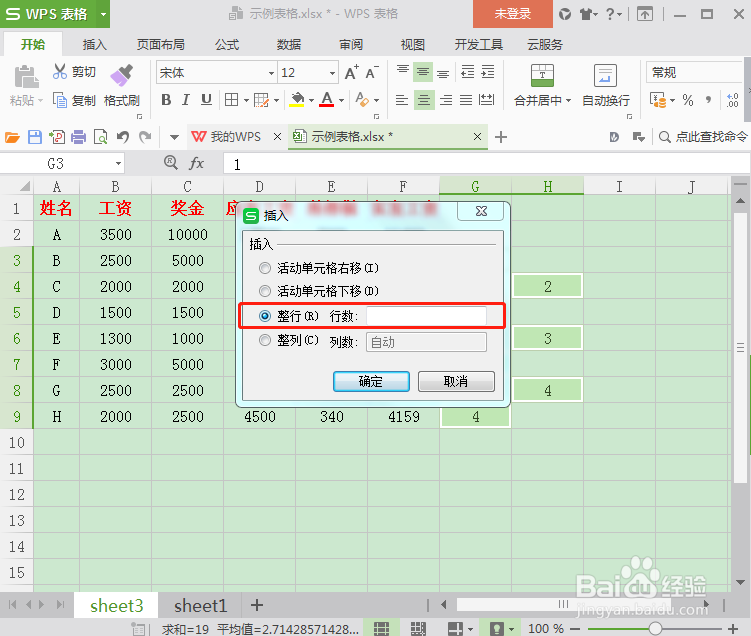Switch to the 页面布局 ribbon tab
This screenshot has width=751, height=636.
pos(160,45)
